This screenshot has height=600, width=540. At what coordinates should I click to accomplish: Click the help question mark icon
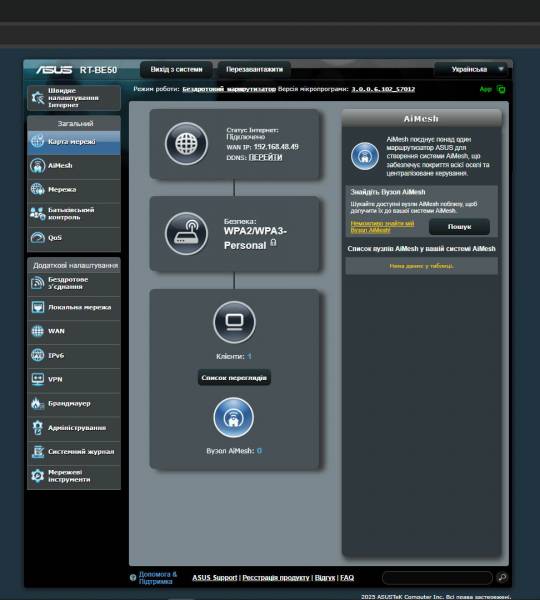coord(133,577)
